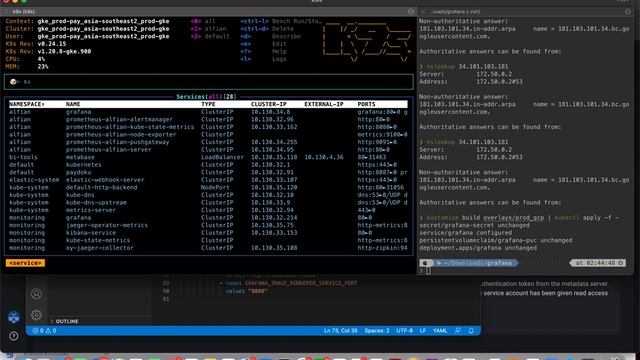Click LF end-of-line selector
Viewport: 640px width, 360px height.
pos(423,331)
